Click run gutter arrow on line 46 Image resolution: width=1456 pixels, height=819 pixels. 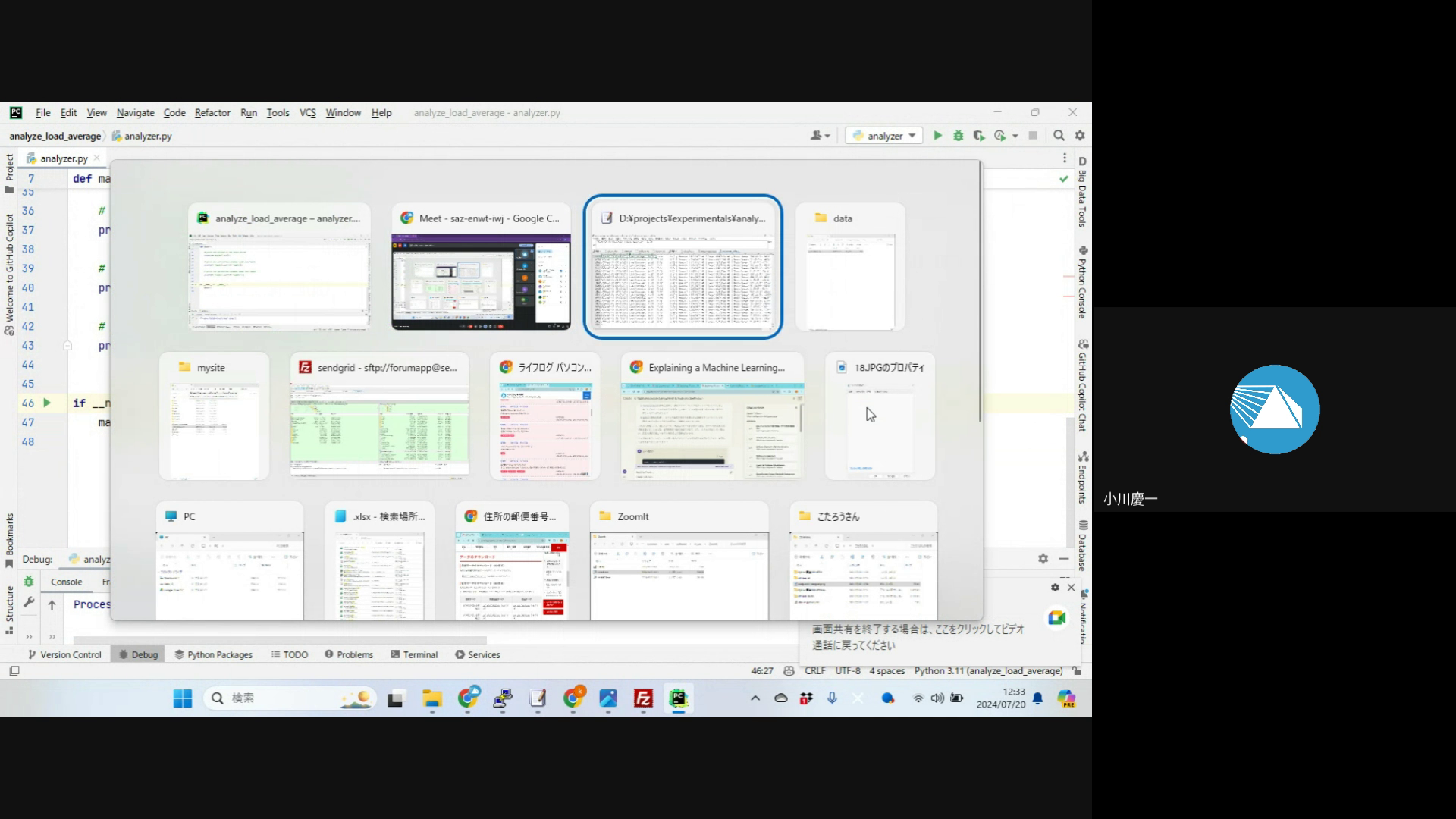(x=47, y=403)
